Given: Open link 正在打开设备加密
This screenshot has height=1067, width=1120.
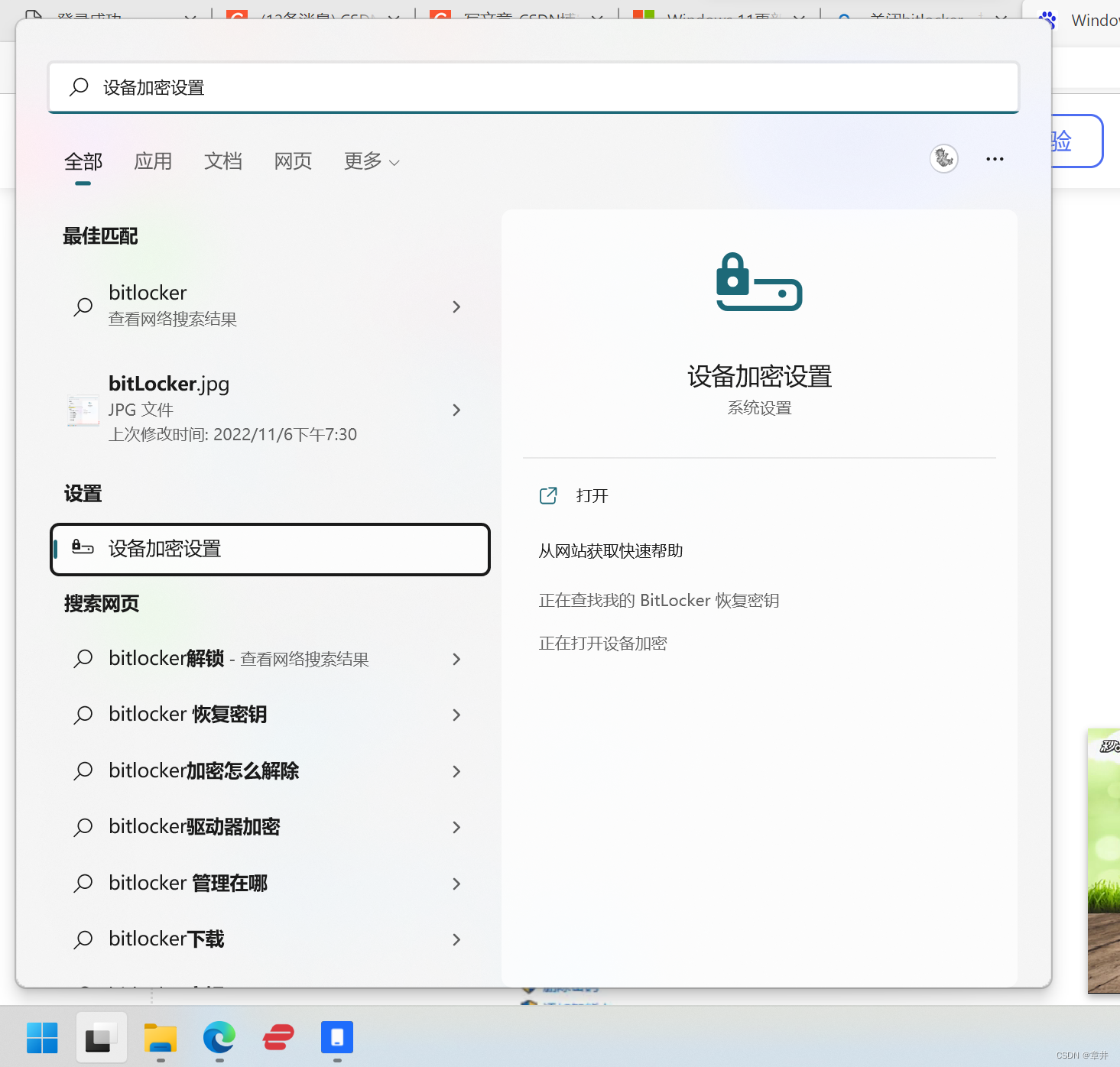Looking at the screenshot, I should 602,644.
